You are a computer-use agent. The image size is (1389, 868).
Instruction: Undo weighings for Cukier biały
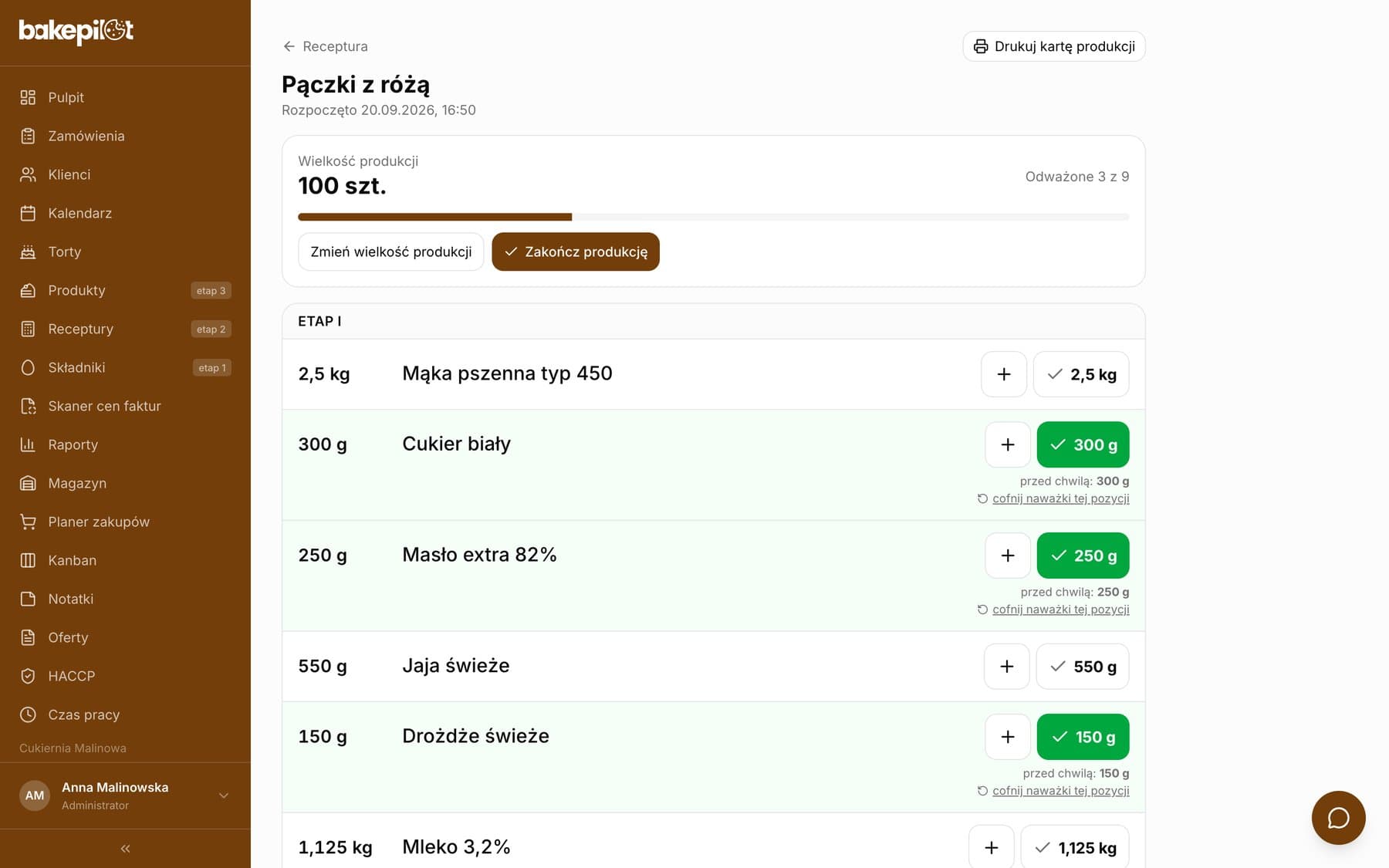pyautogui.click(x=1053, y=498)
